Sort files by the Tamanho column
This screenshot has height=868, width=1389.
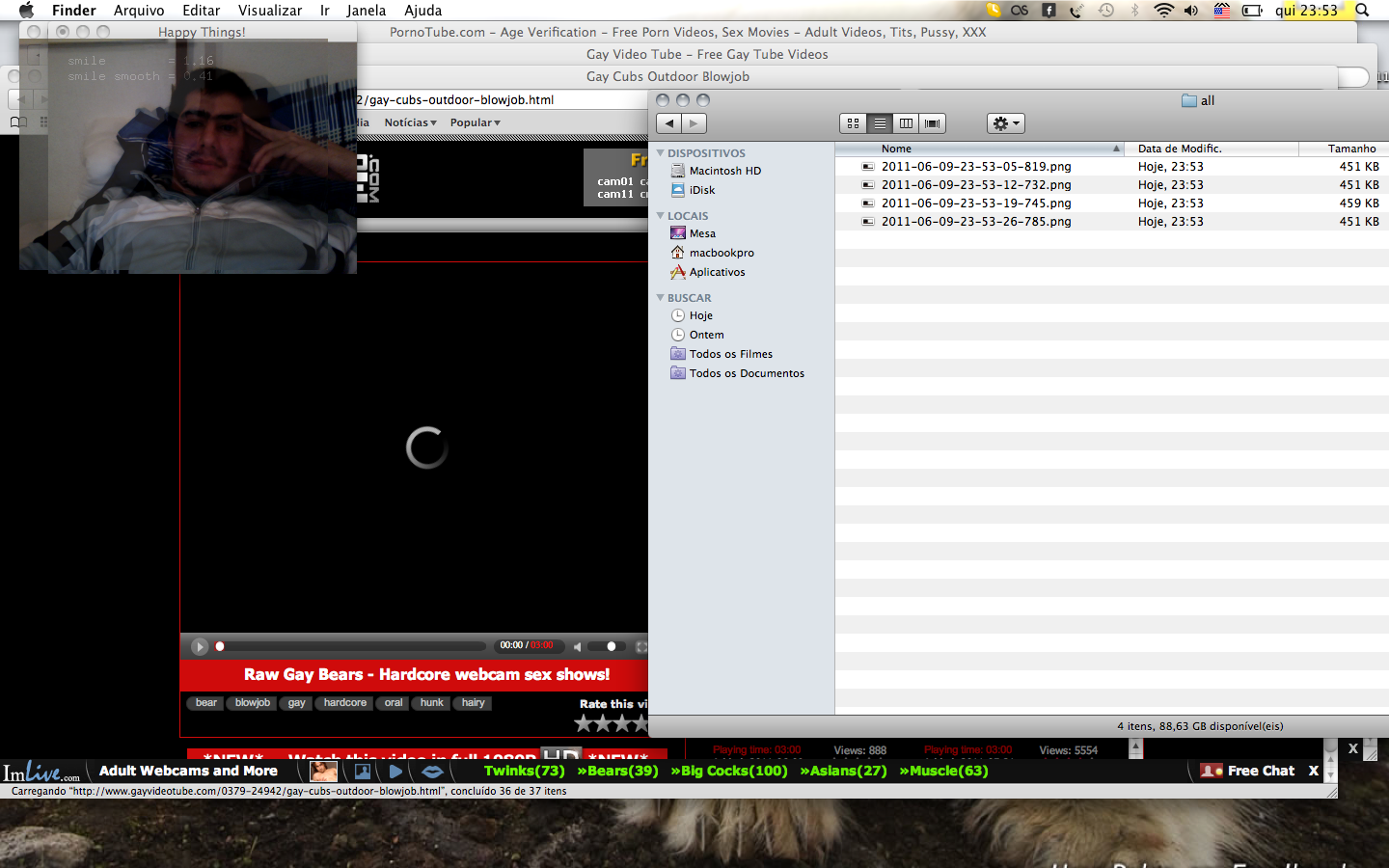(x=1344, y=149)
